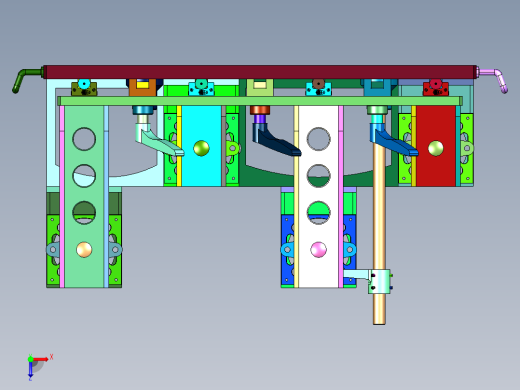Select the top hole in white plate
The image size is (520, 390).
tap(319, 139)
